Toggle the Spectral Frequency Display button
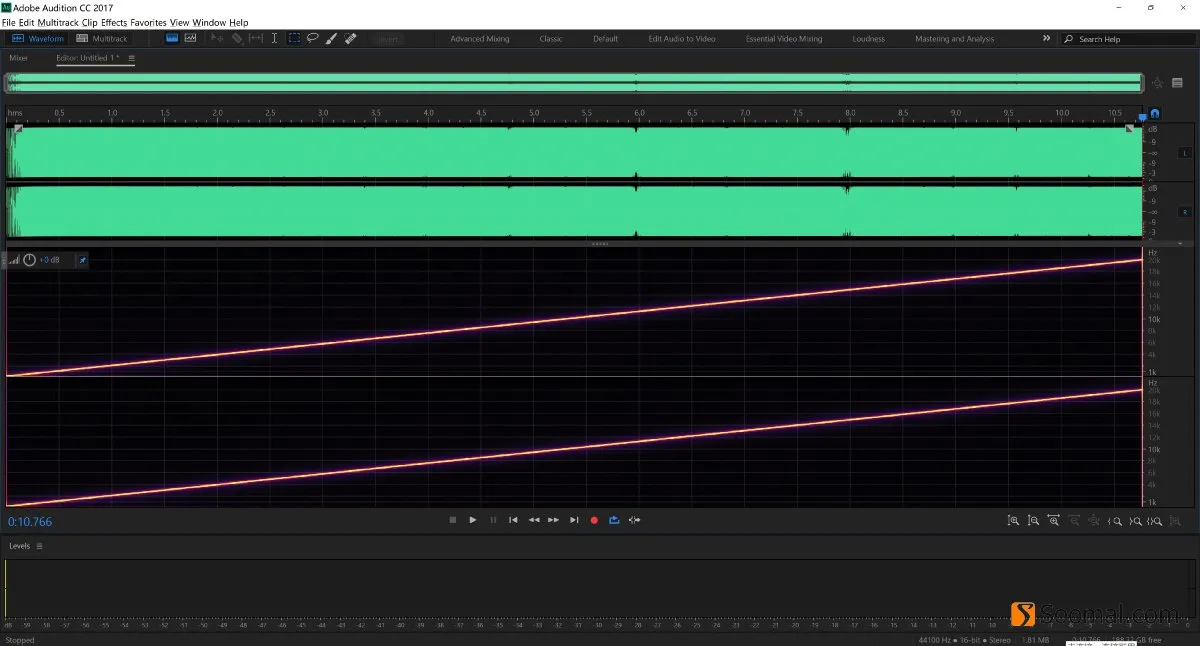 [172, 38]
